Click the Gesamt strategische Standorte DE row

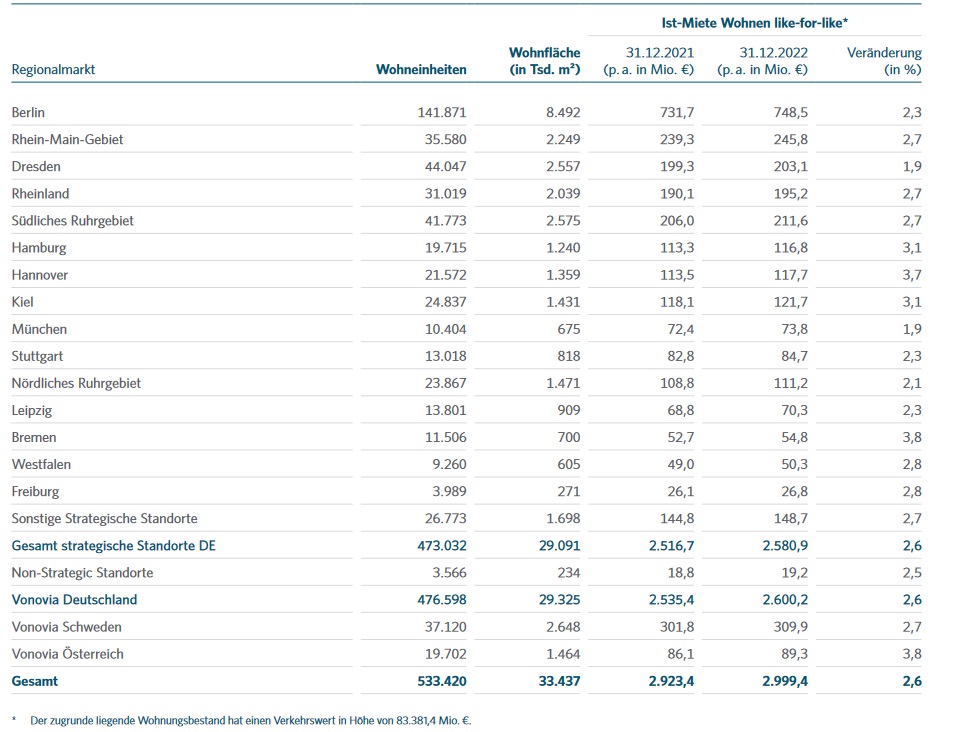pyautogui.click(x=113, y=546)
